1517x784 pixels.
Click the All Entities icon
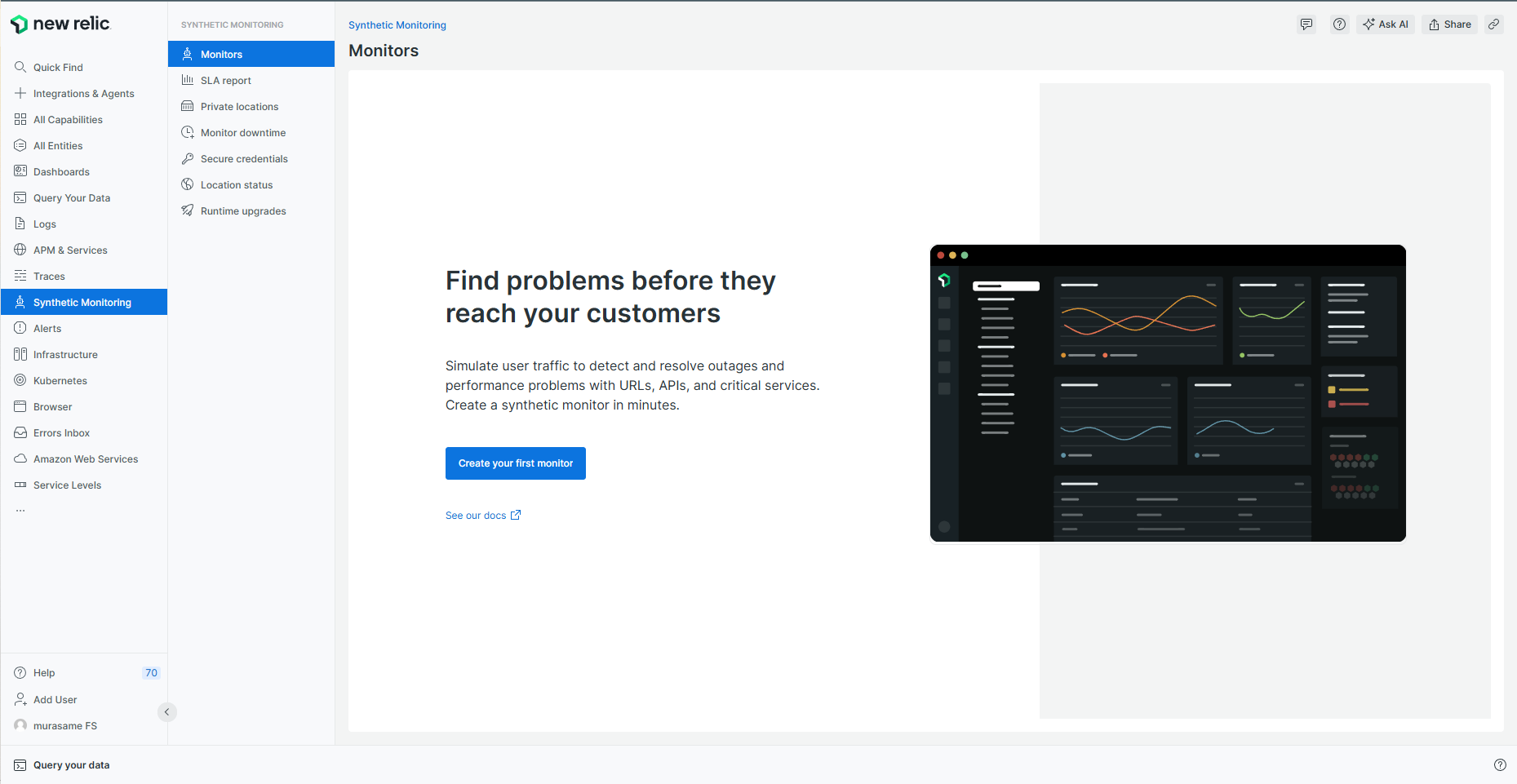20,145
